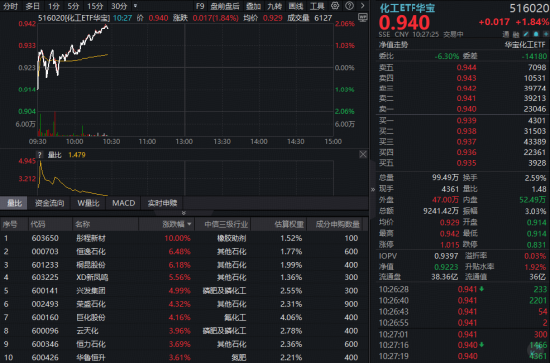550x363 pixels.
Task: Select the 5分 period
Action: (x=73, y=6)
